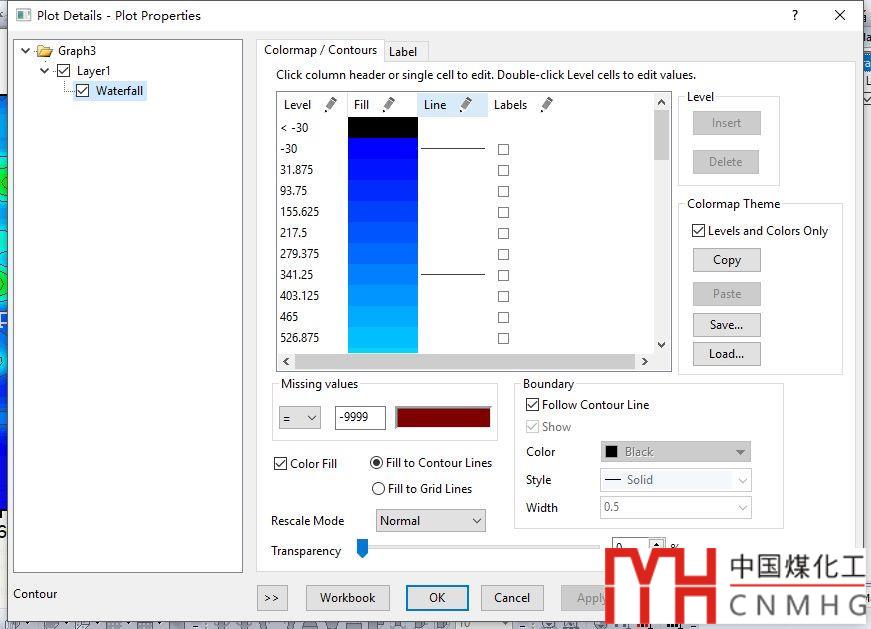The image size is (871, 629).
Task: Open the Rescale Mode dropdown
Action: coord(431,521)
